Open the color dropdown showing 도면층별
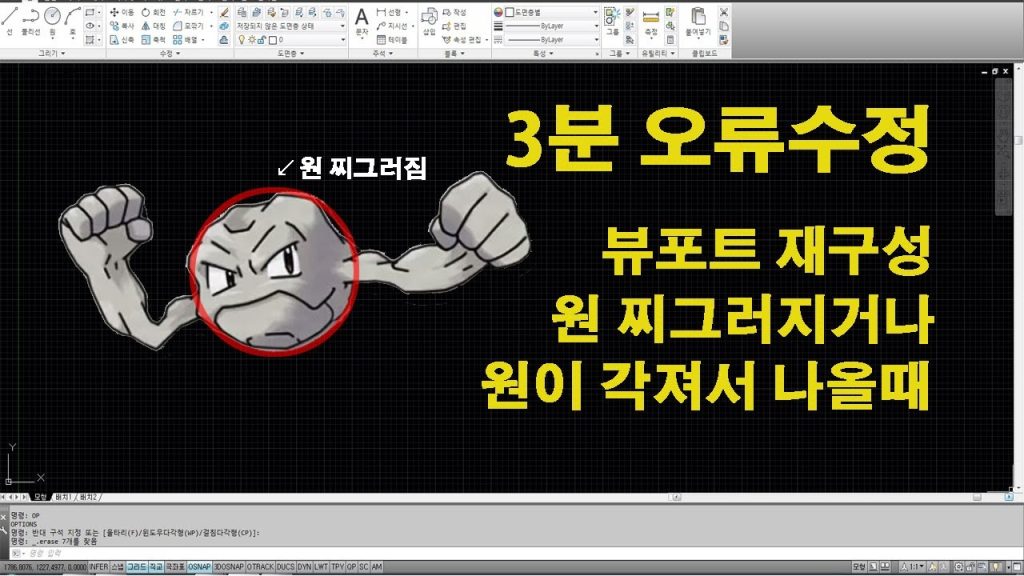 pos(550,12)
